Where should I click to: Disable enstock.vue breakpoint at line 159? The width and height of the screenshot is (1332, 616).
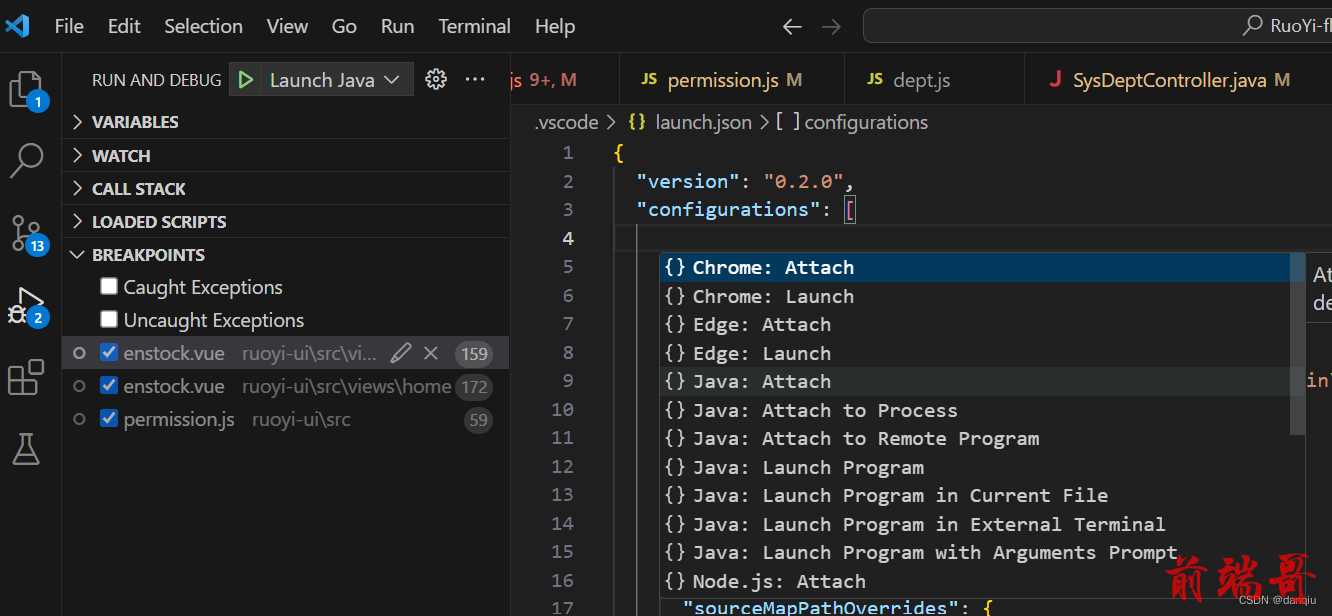coord(109,353)
